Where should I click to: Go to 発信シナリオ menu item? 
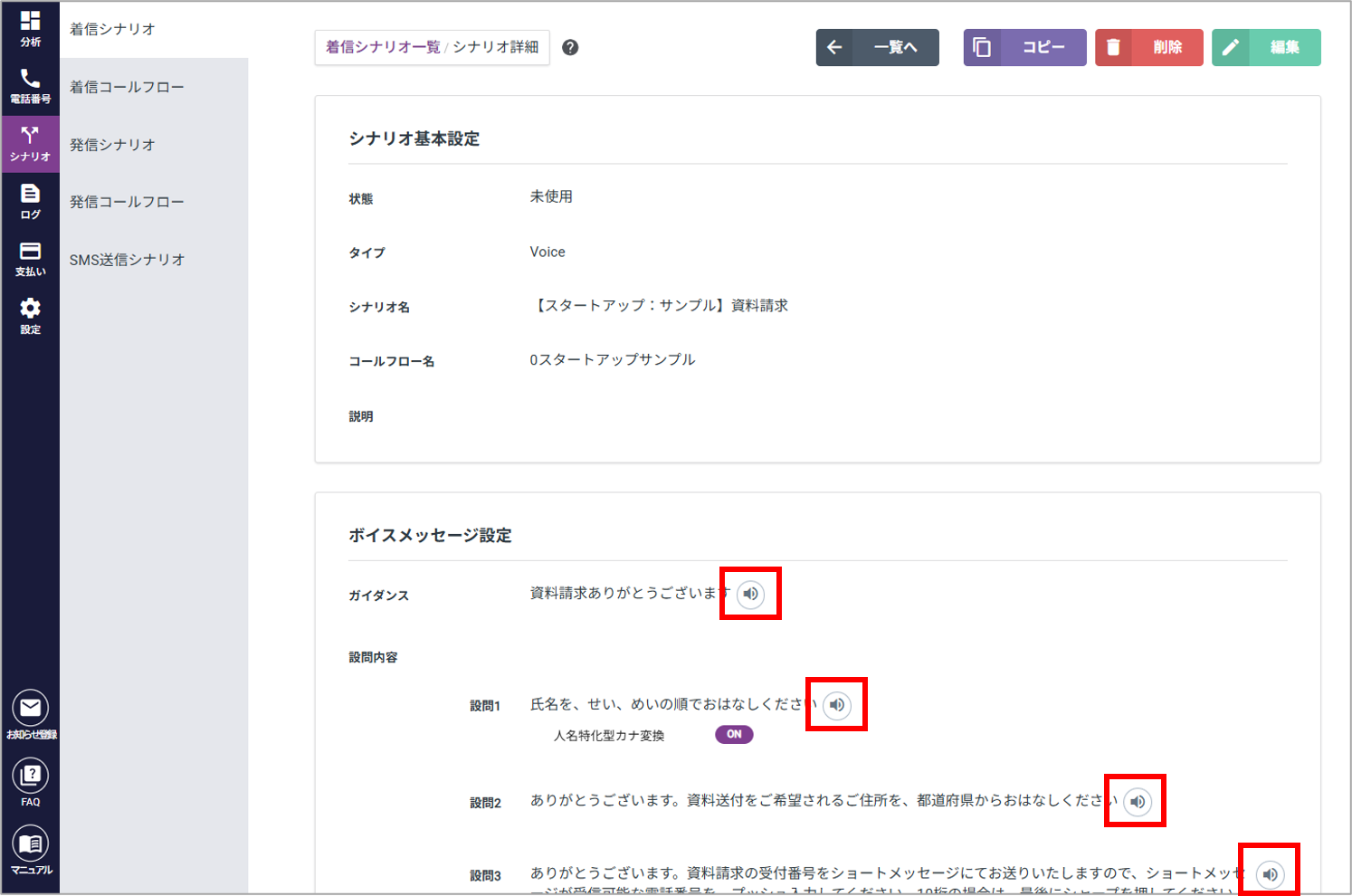point(112,145)
